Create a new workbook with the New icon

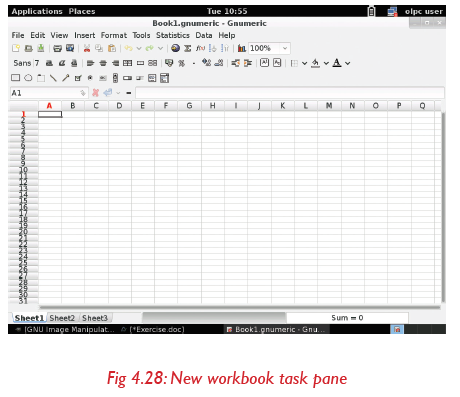[x=16, y=48]
